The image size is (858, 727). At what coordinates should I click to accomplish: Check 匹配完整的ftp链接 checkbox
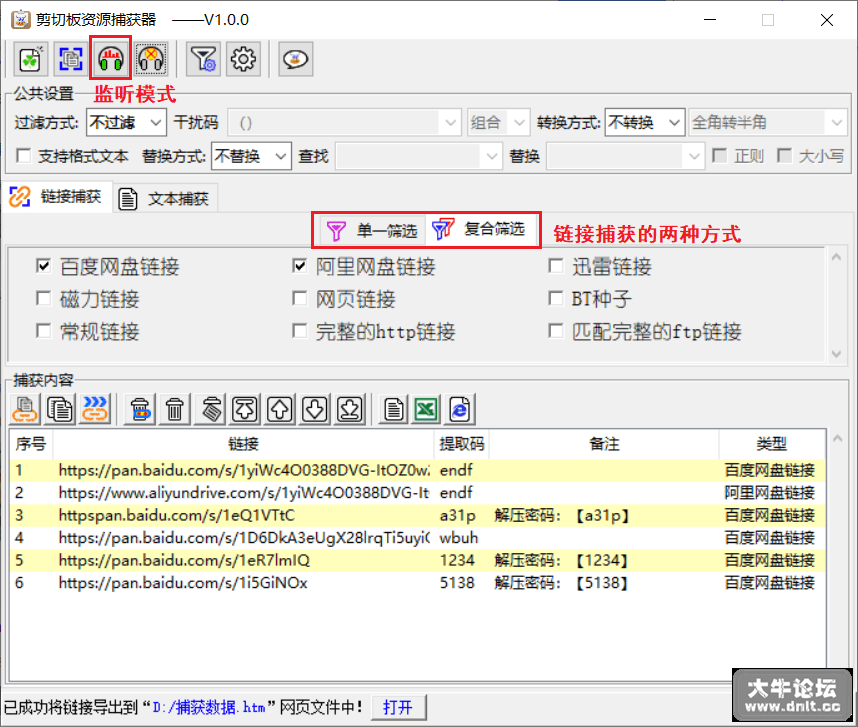tap(556, 331)
